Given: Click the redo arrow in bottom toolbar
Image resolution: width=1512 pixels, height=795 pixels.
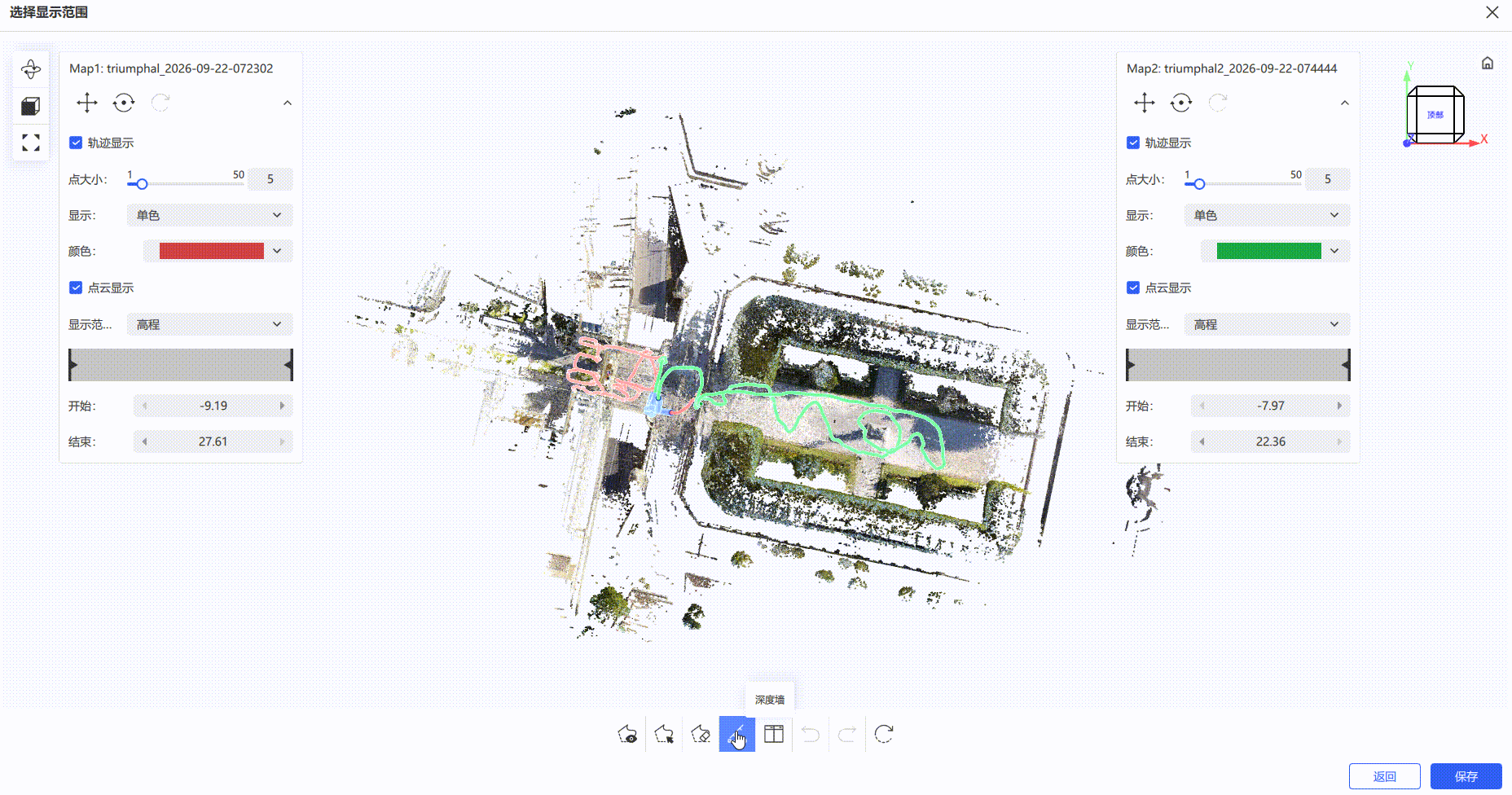Looking at the screenshot, I should [847, 734].
